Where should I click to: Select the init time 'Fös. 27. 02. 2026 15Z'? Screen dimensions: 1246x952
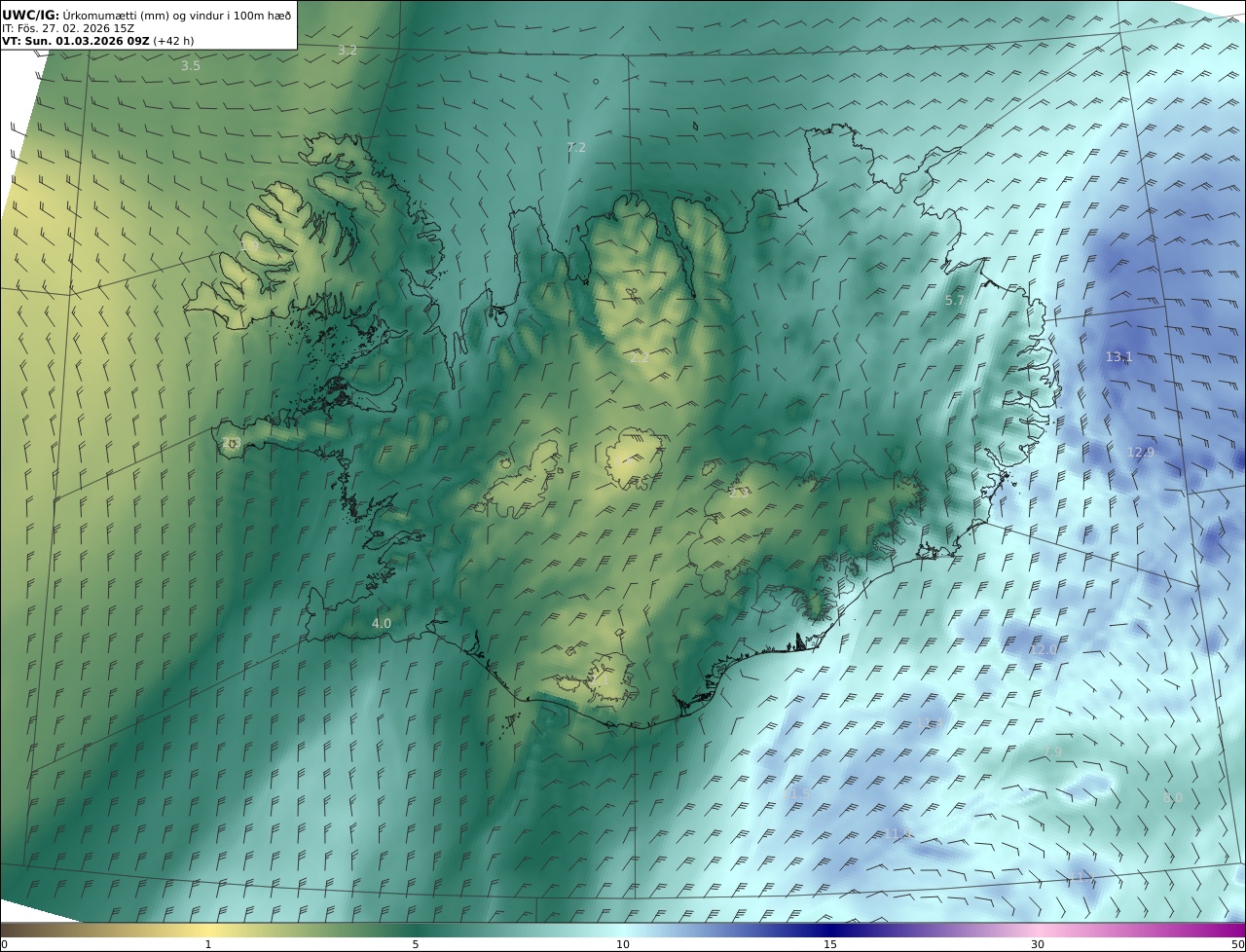coord(77,28)
